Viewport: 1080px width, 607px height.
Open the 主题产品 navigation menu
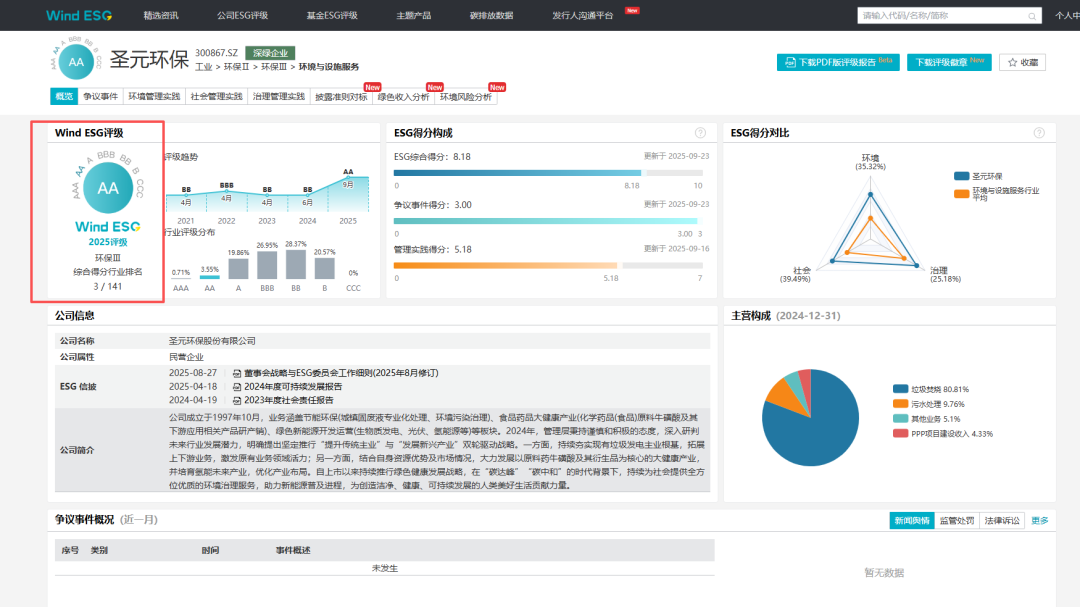pyautogui.click(x=412, y=15)
